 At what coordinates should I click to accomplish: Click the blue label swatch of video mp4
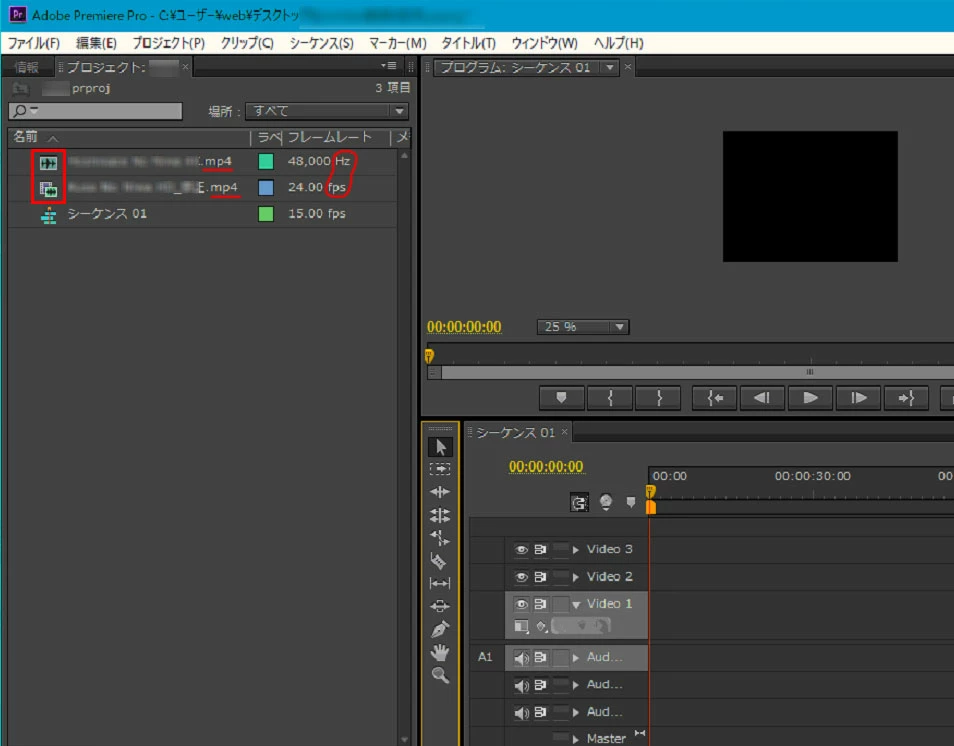pos(266,188)
